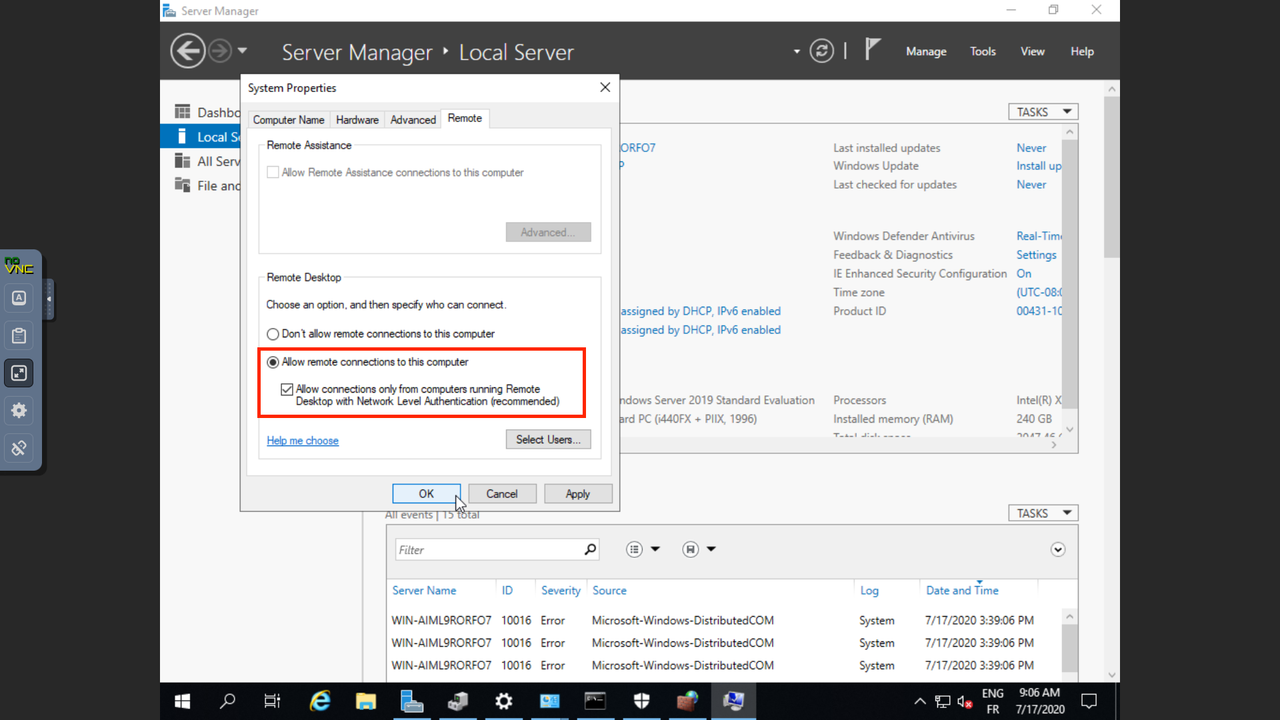
Task: Click the Server Manager forward arrow
Action: pos(220,51)
